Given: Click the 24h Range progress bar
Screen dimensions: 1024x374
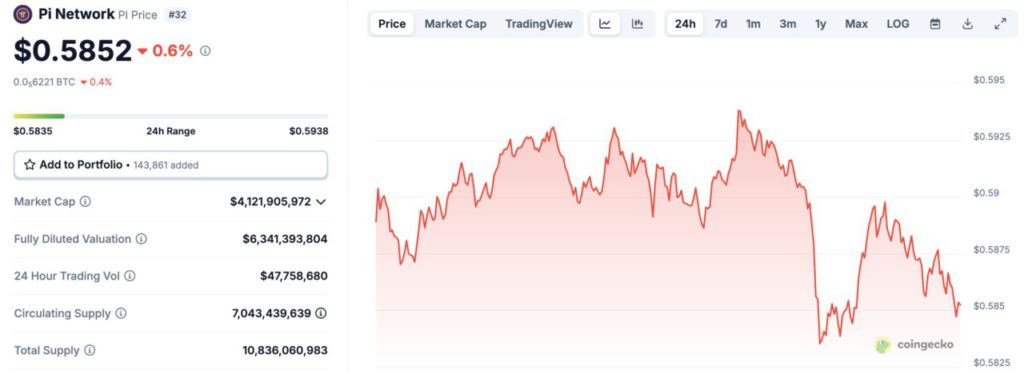Looking at the screenshot, I should (170, 116).
